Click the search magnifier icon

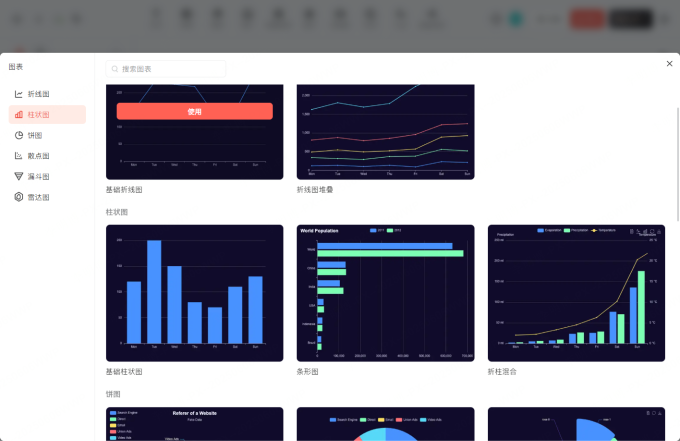coord(115,69)
